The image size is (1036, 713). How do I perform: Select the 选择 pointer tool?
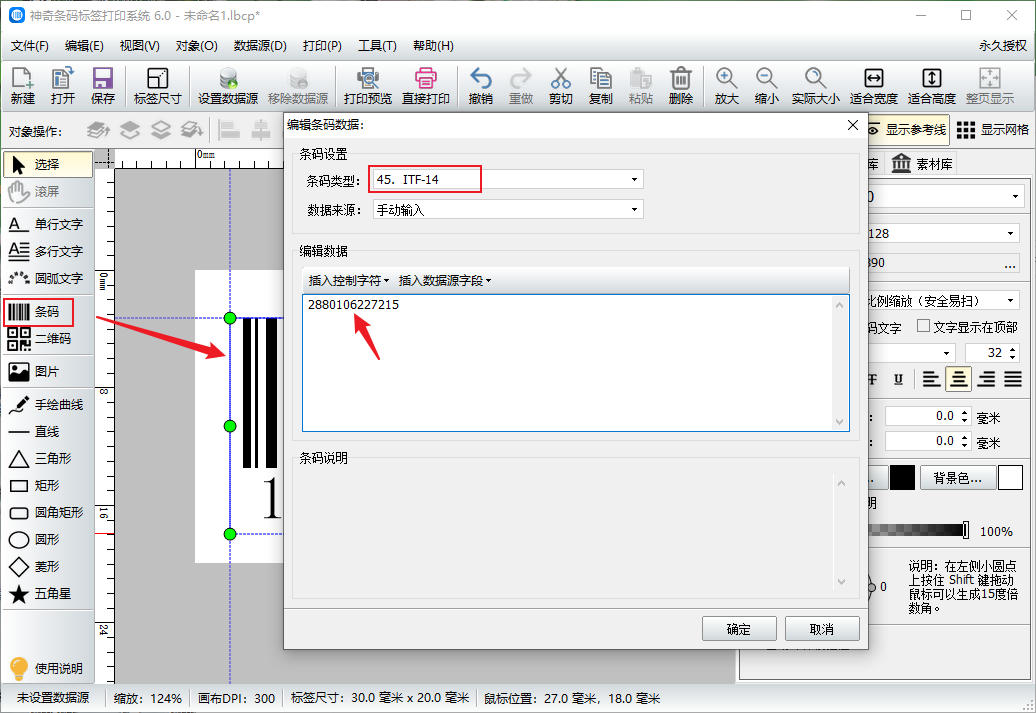tap(48, 165)
